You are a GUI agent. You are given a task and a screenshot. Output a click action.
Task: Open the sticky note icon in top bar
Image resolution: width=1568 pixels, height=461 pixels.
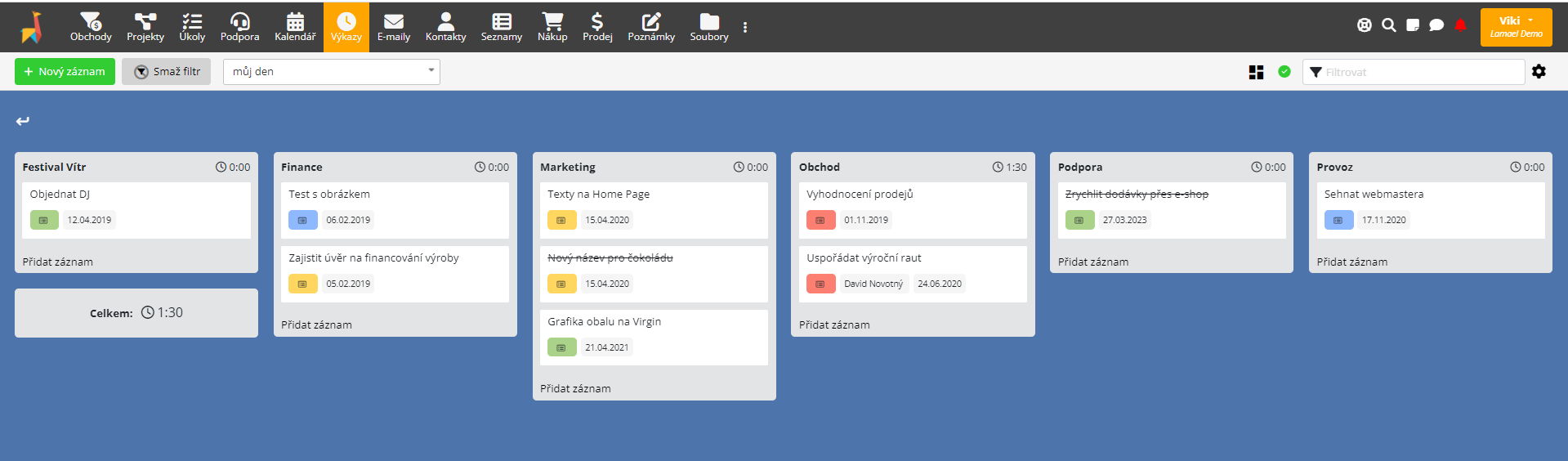pos(1413,25)
